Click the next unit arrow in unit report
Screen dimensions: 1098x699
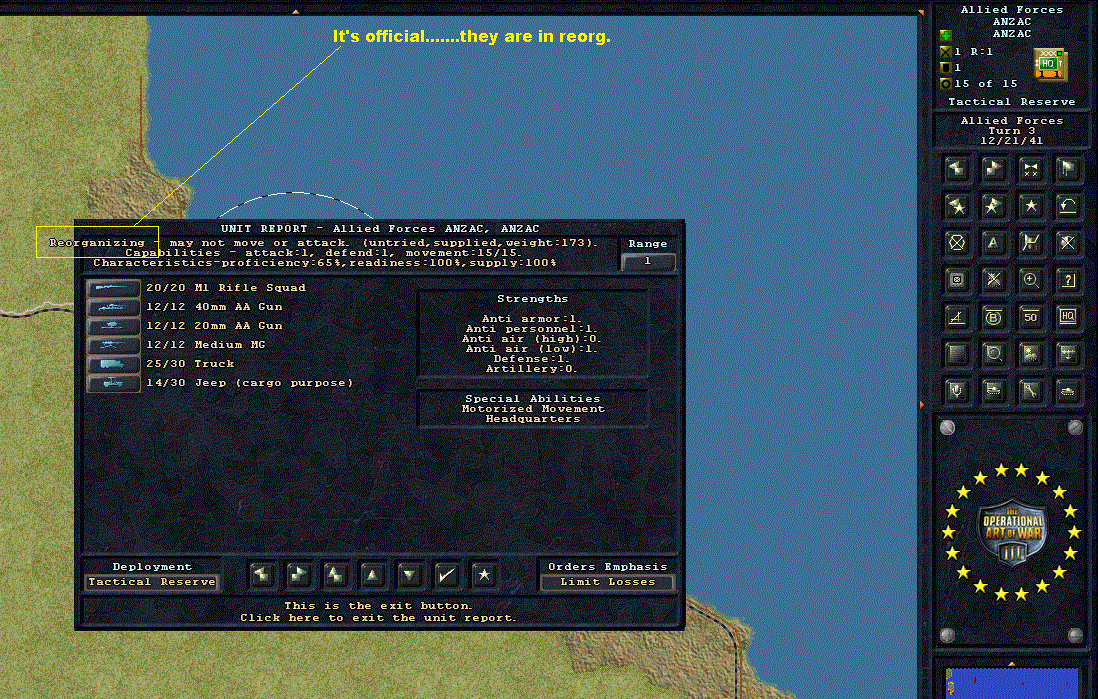[x=299, y=576]
